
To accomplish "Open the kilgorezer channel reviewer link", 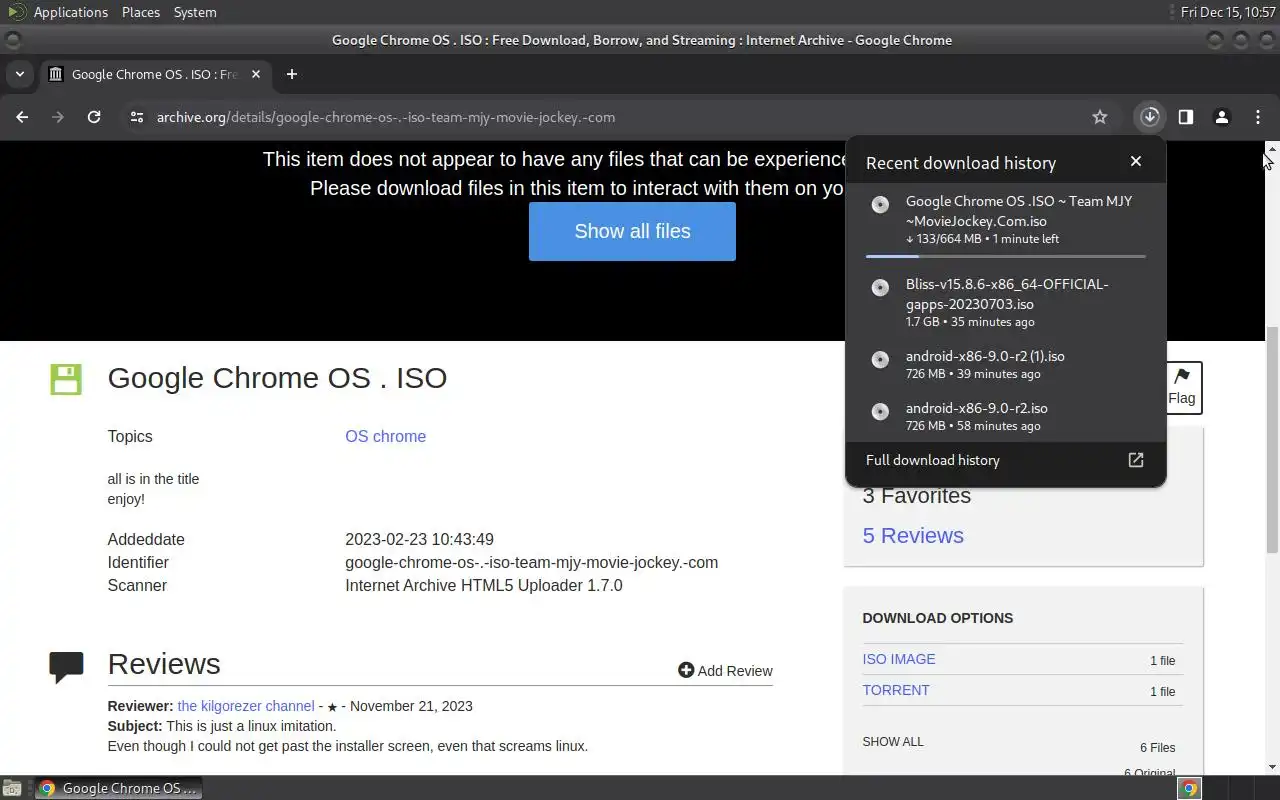I will 246,706.
